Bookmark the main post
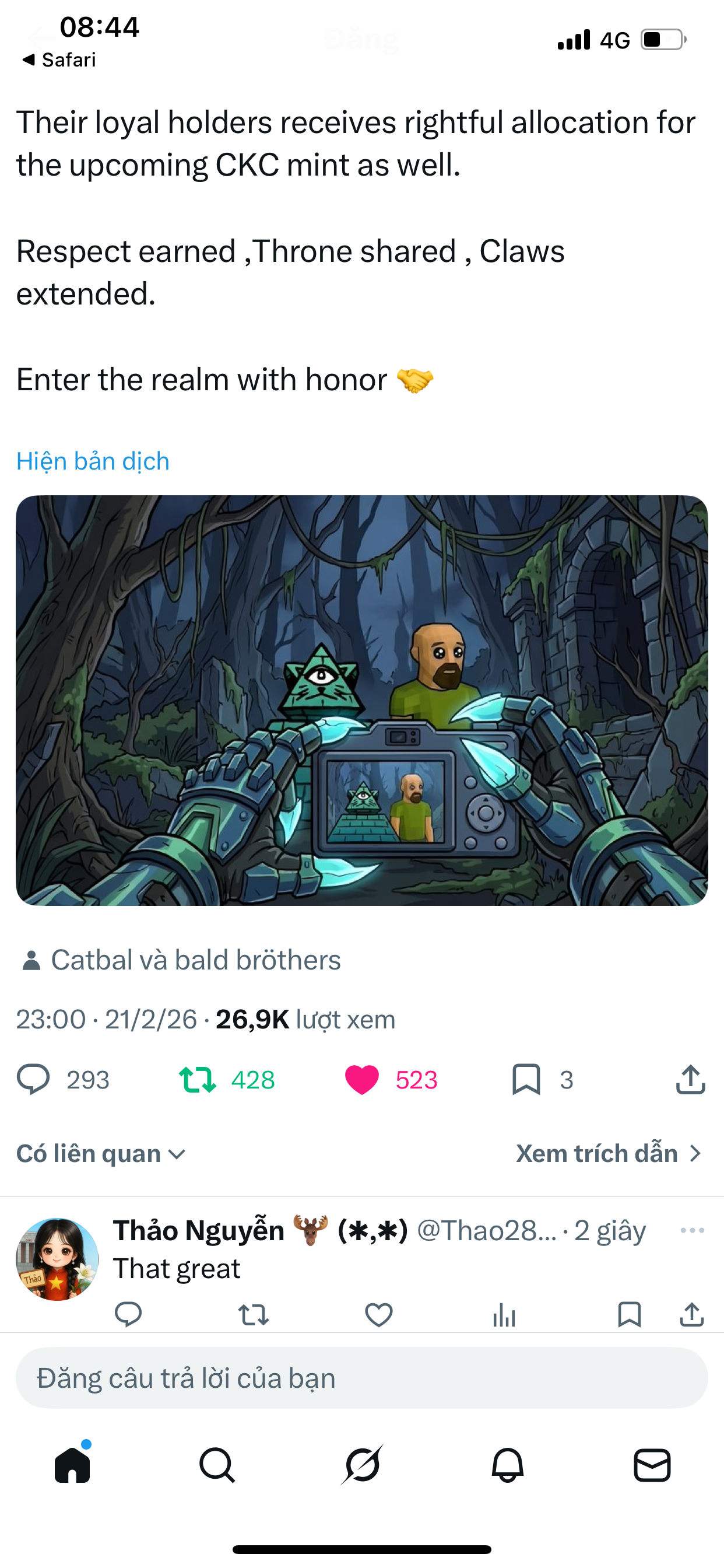Image resolution: width=724 pixels, height=1568 pixels. [x=526, y=1079]
